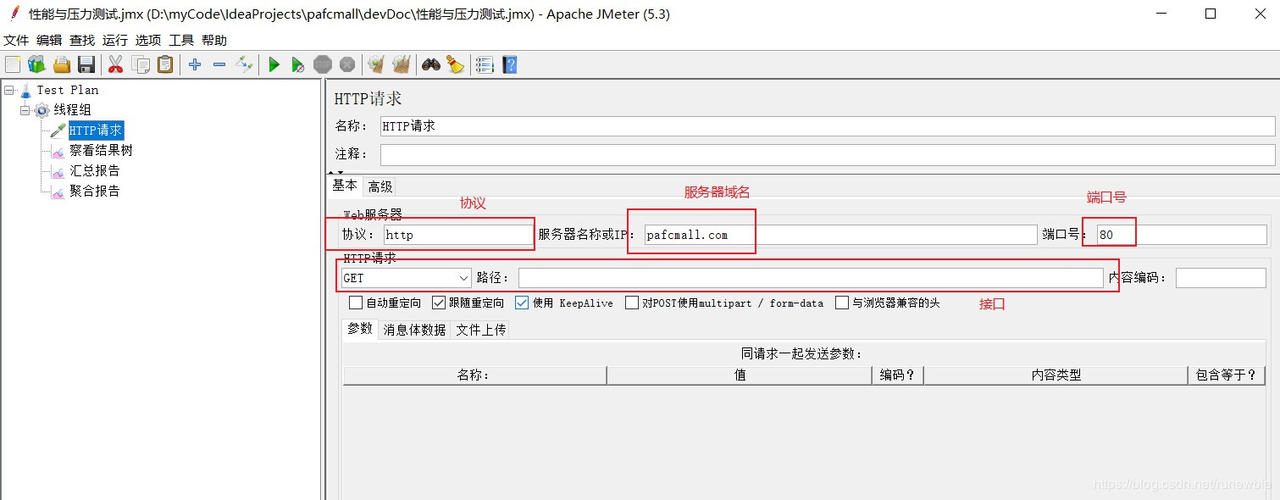Open the Function helper list icon
Image resolution: width=1280 pixels, height=500 pixels.
485,65
